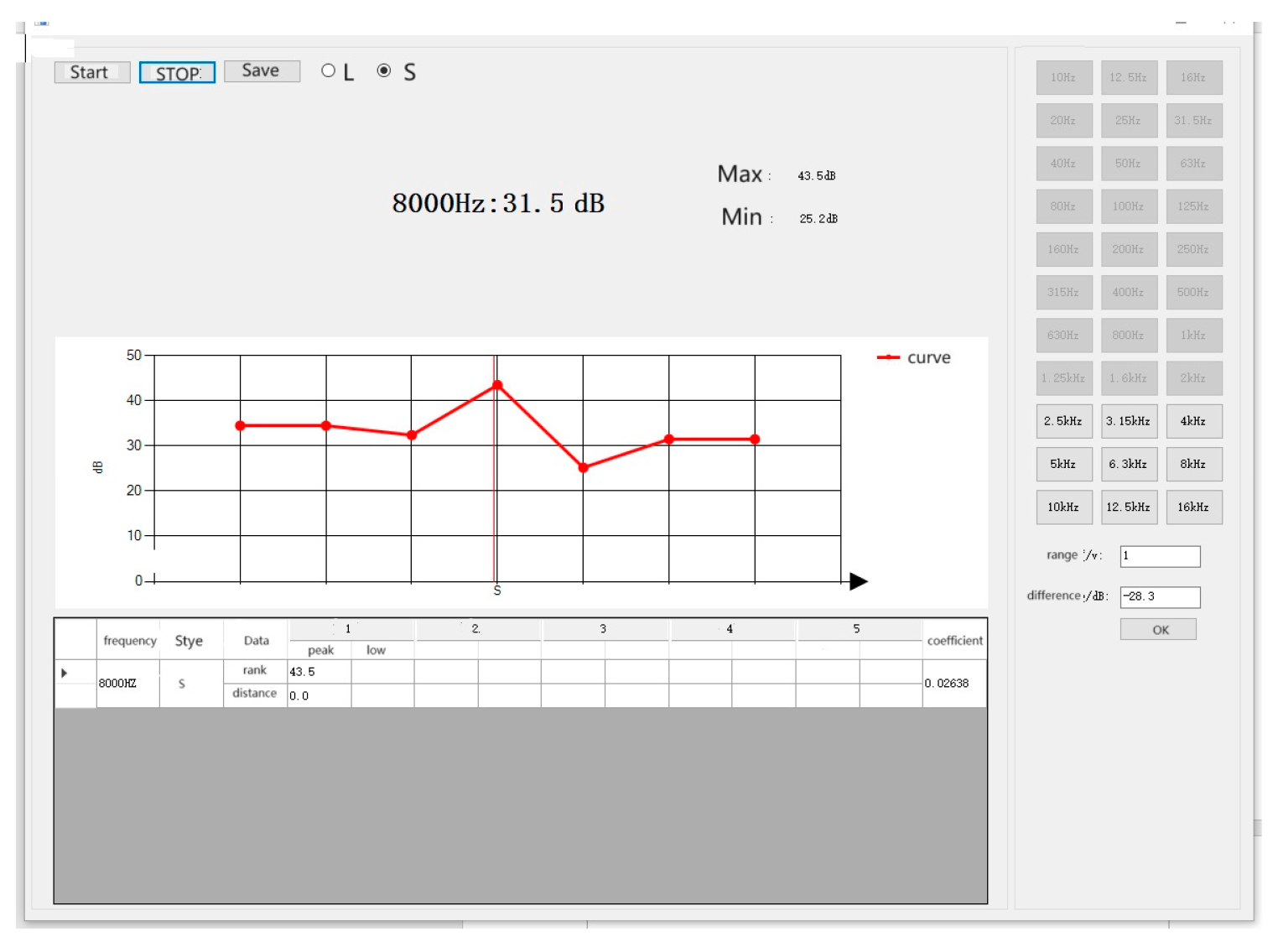Select the 10kHz frequency button
This screenshot has height=952, width=1278.
1063,507
